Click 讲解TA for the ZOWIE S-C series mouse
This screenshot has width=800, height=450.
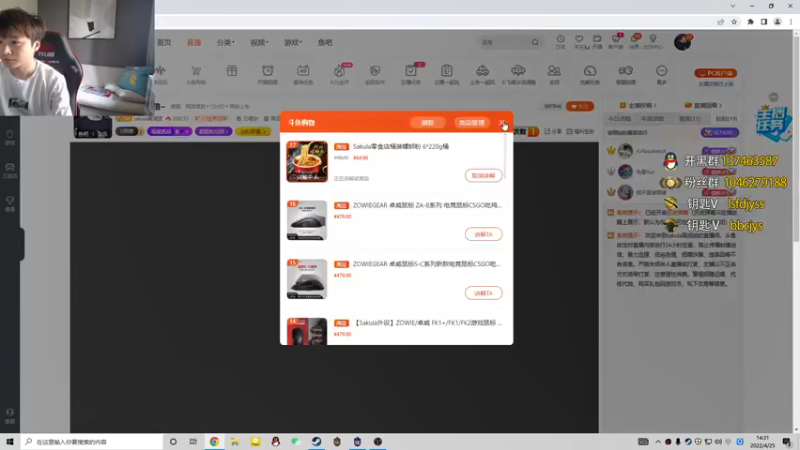pyautogui.click(x=483, y=293)
